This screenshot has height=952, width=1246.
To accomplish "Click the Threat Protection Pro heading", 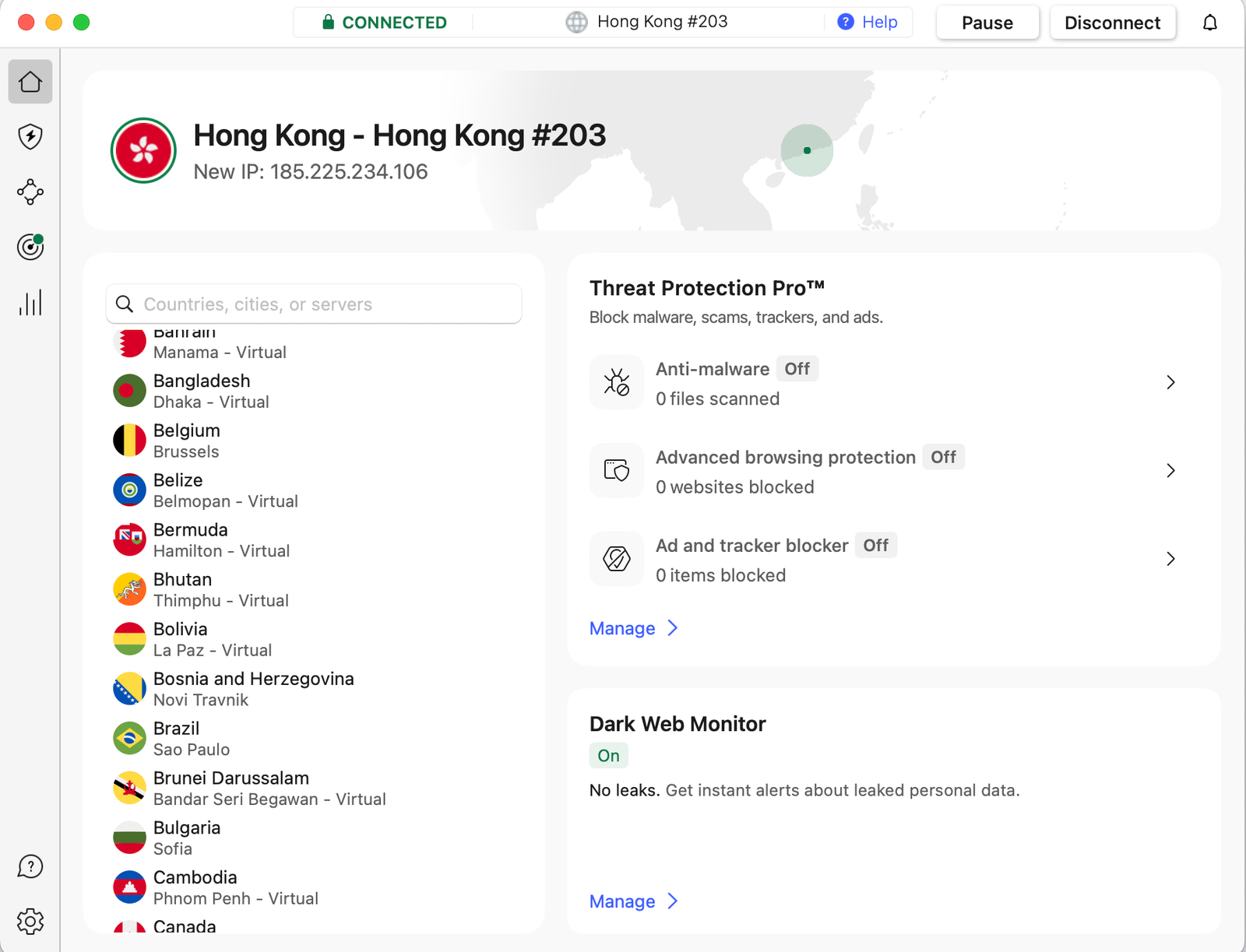I will [707, 288].
